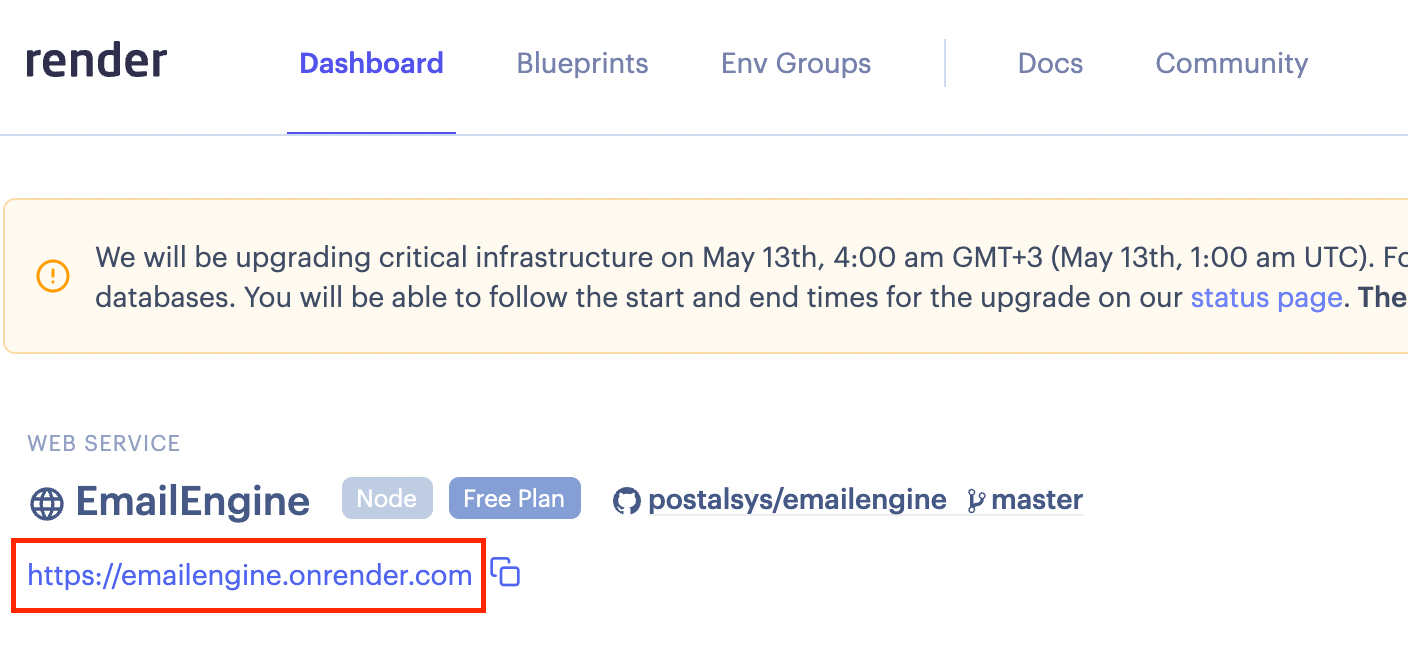Viewport: 1408px width, 660px height.
Task: Click the Free Plan badge
Action: [514, 498]
